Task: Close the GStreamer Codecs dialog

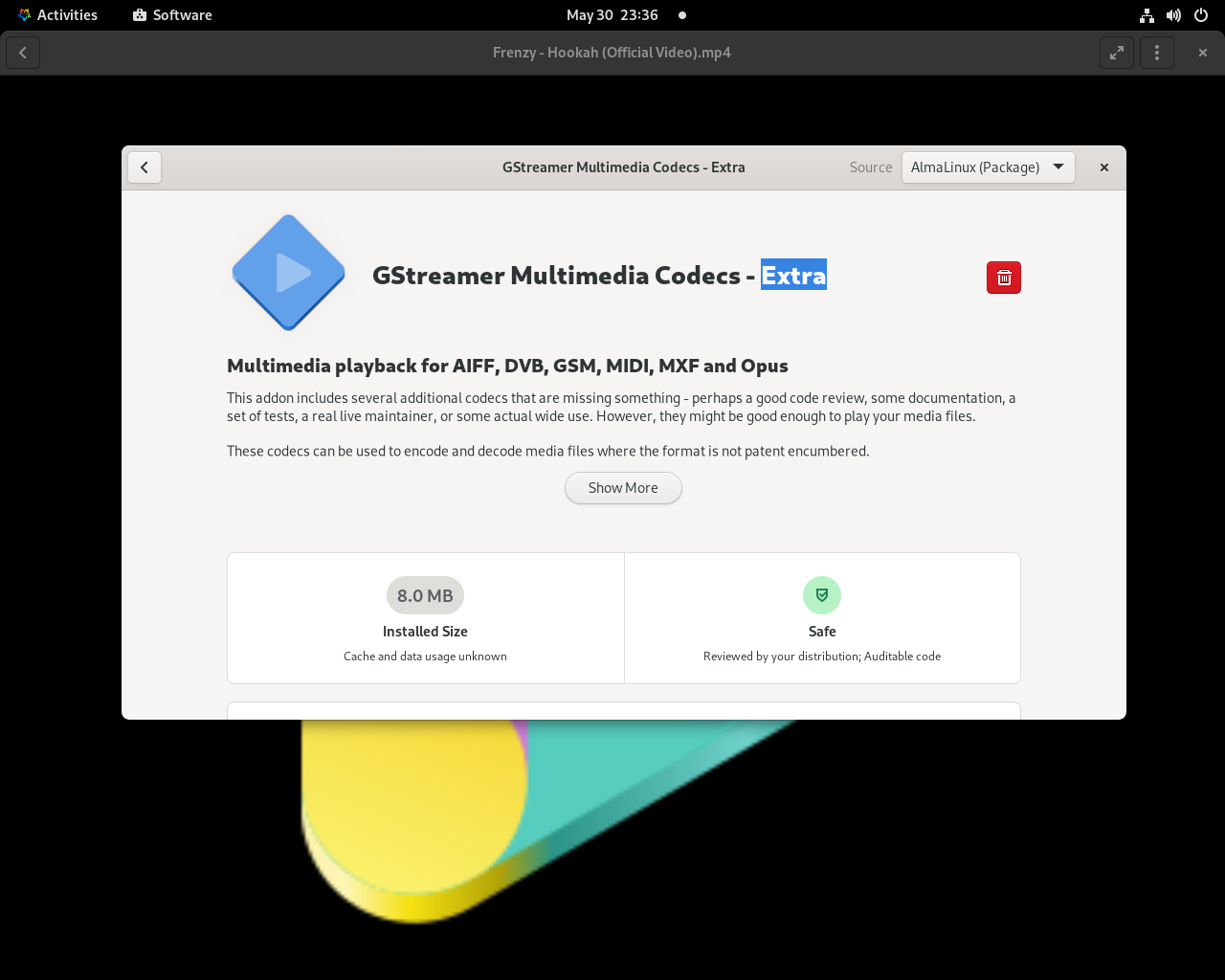Action: (1104, 167)
